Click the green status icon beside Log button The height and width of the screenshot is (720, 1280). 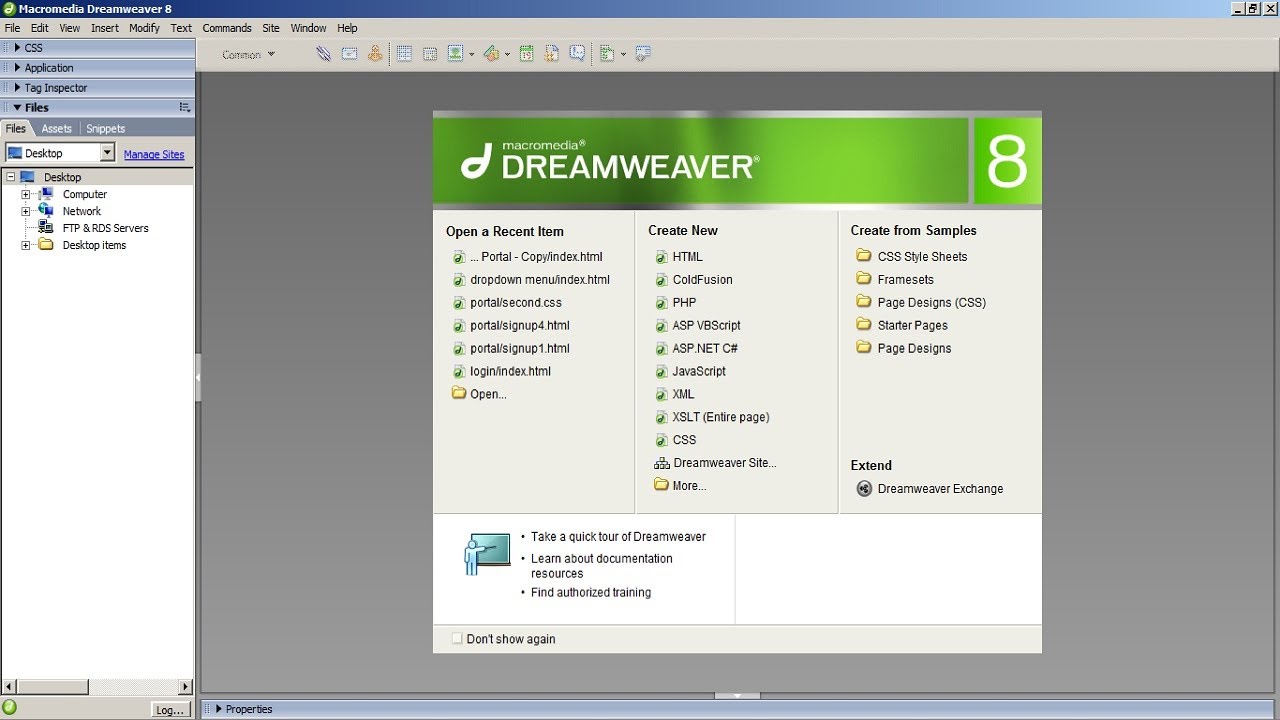(10, 708)
